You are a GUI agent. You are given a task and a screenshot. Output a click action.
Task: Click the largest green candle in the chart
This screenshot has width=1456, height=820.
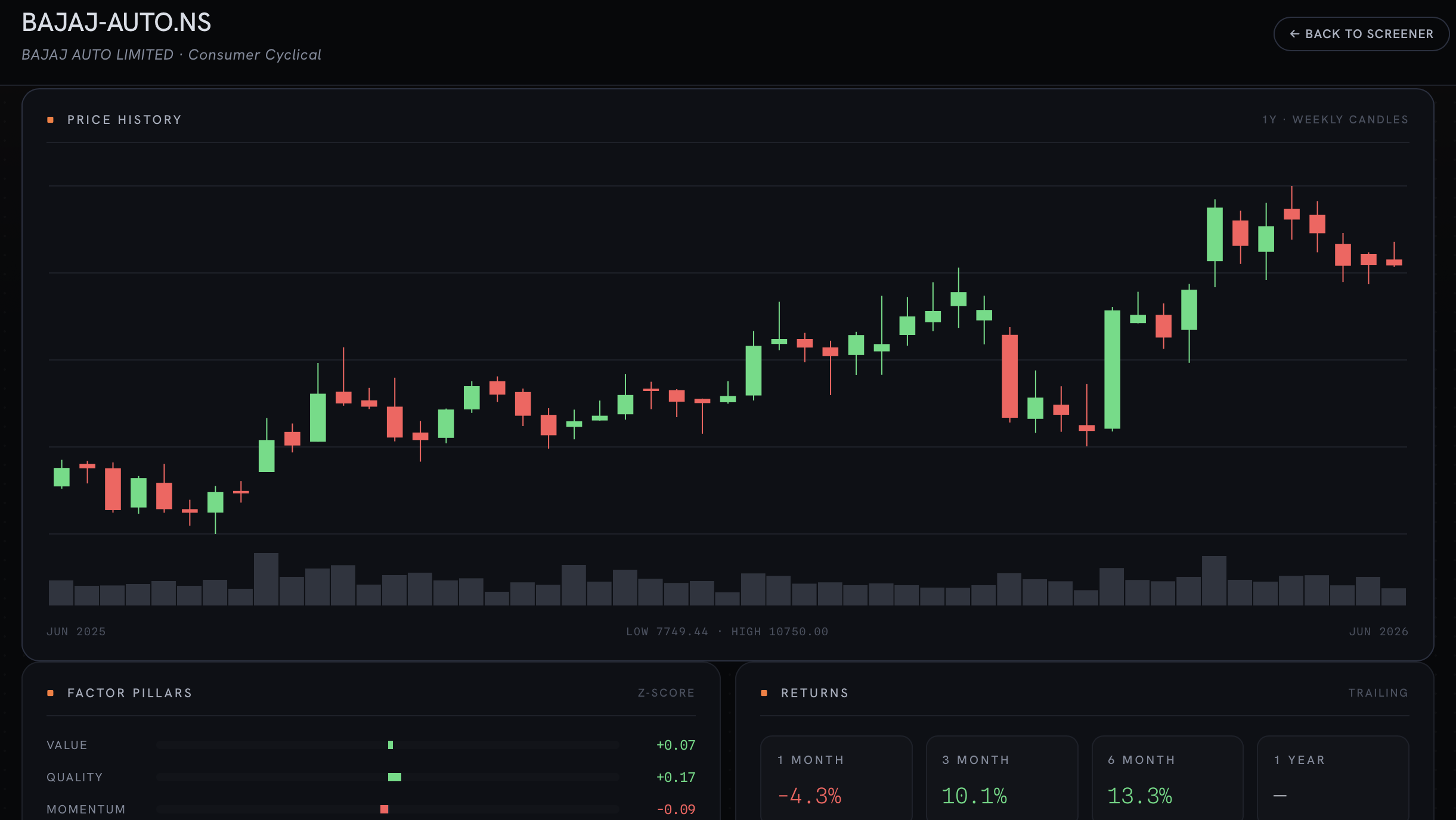tap(1112, 369)
